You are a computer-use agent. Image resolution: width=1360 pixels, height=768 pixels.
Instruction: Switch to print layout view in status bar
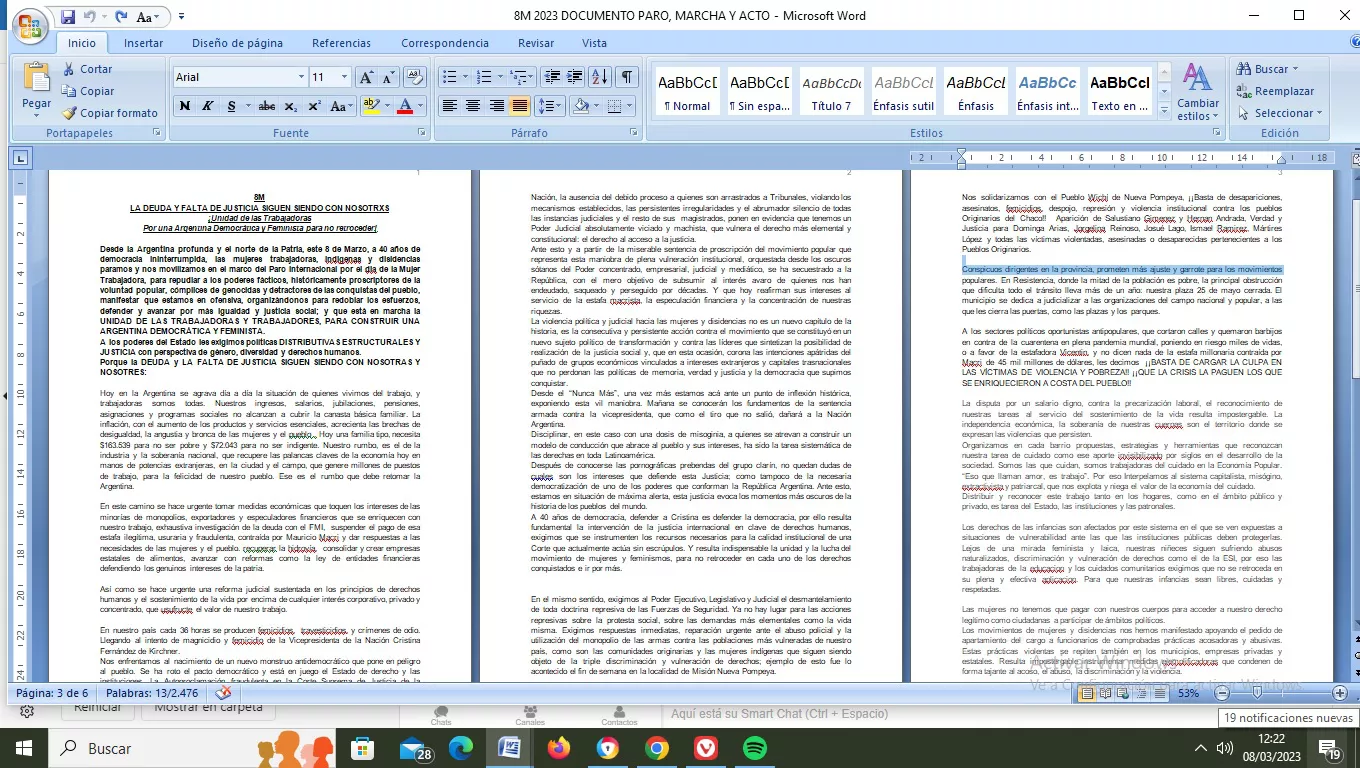tap(1087, 693)
